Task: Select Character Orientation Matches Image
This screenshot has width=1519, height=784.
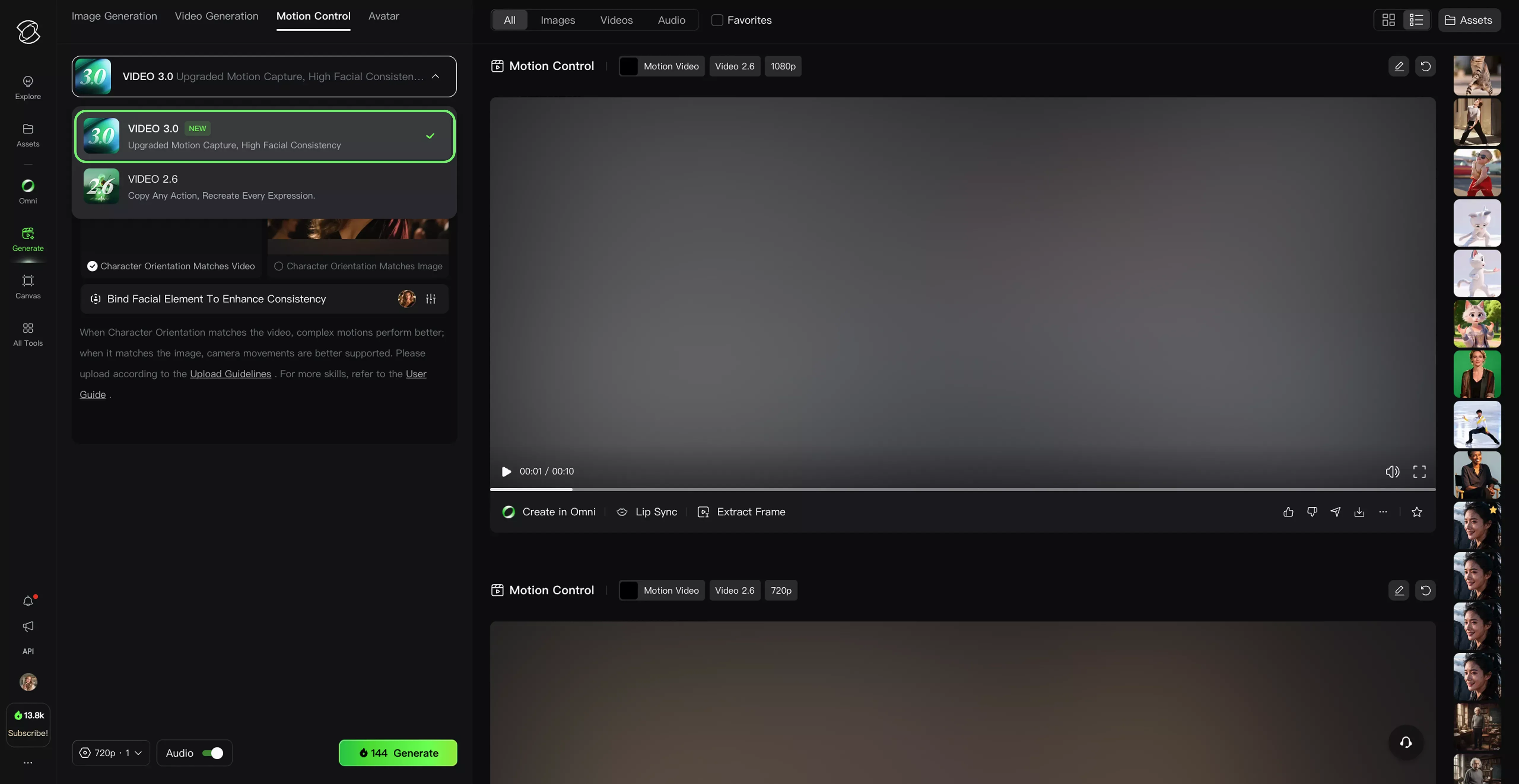Action: 358,266
